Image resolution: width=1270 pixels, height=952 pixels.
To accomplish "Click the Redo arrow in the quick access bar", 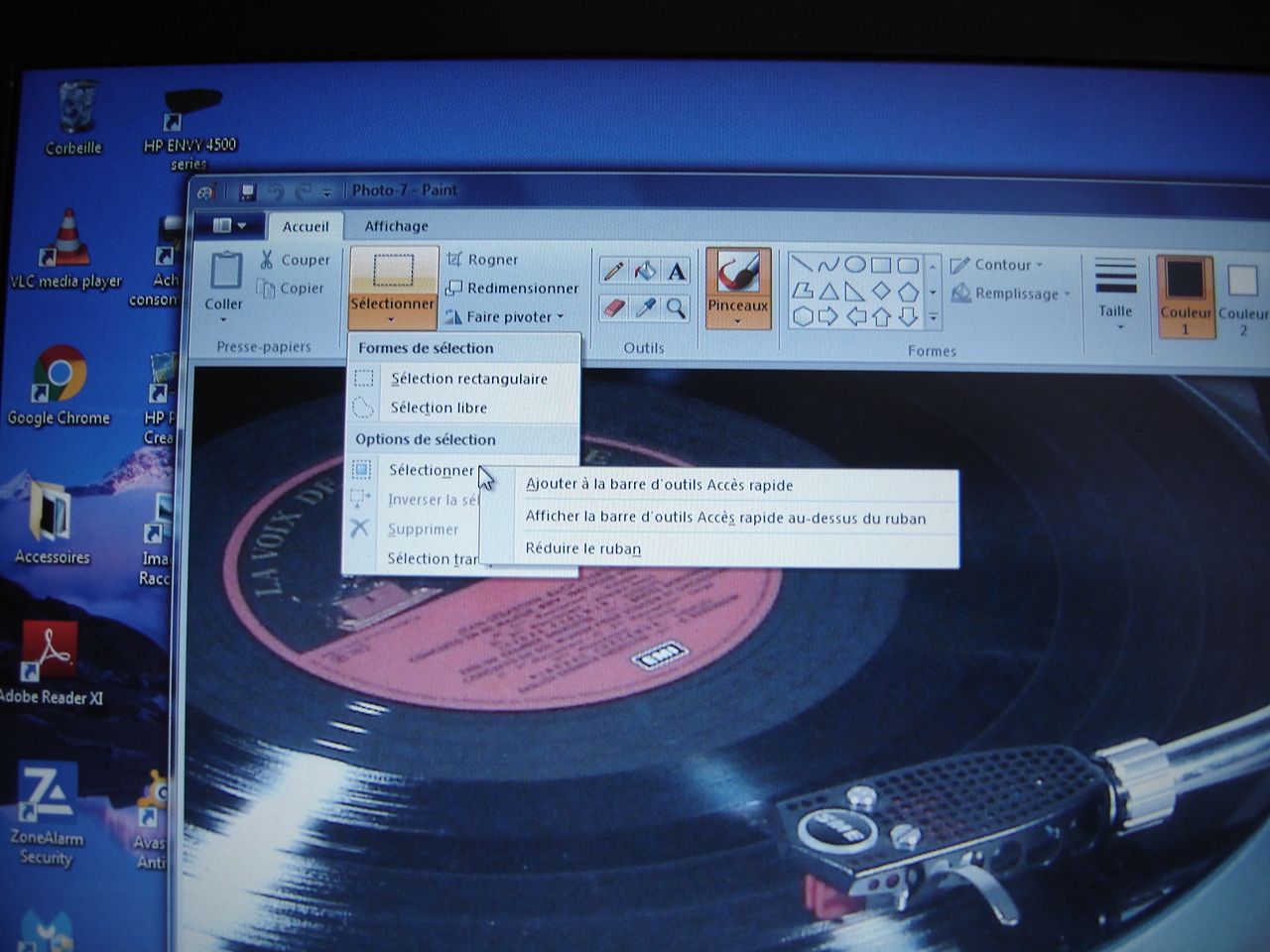I will tap(303, 191).
